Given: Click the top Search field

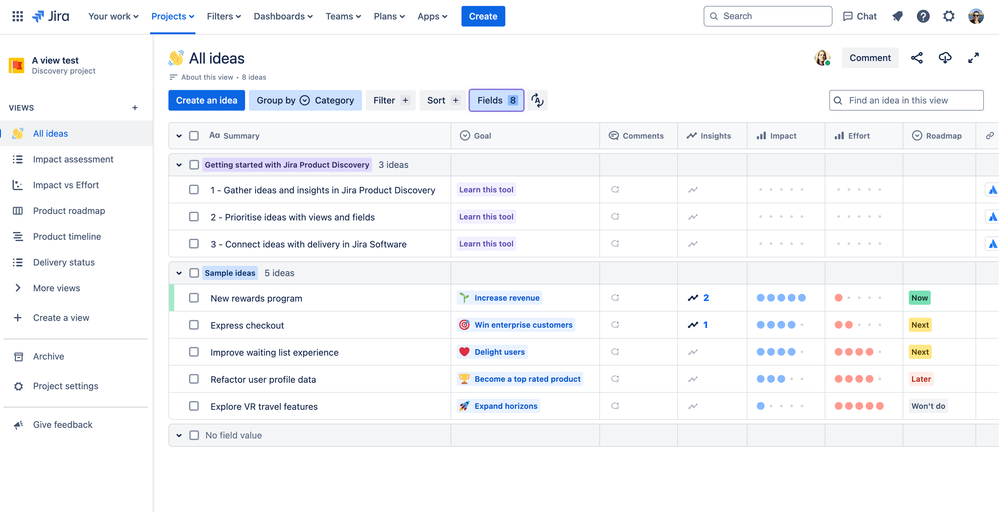Looking at the screenshot, I should coord(768,17).
